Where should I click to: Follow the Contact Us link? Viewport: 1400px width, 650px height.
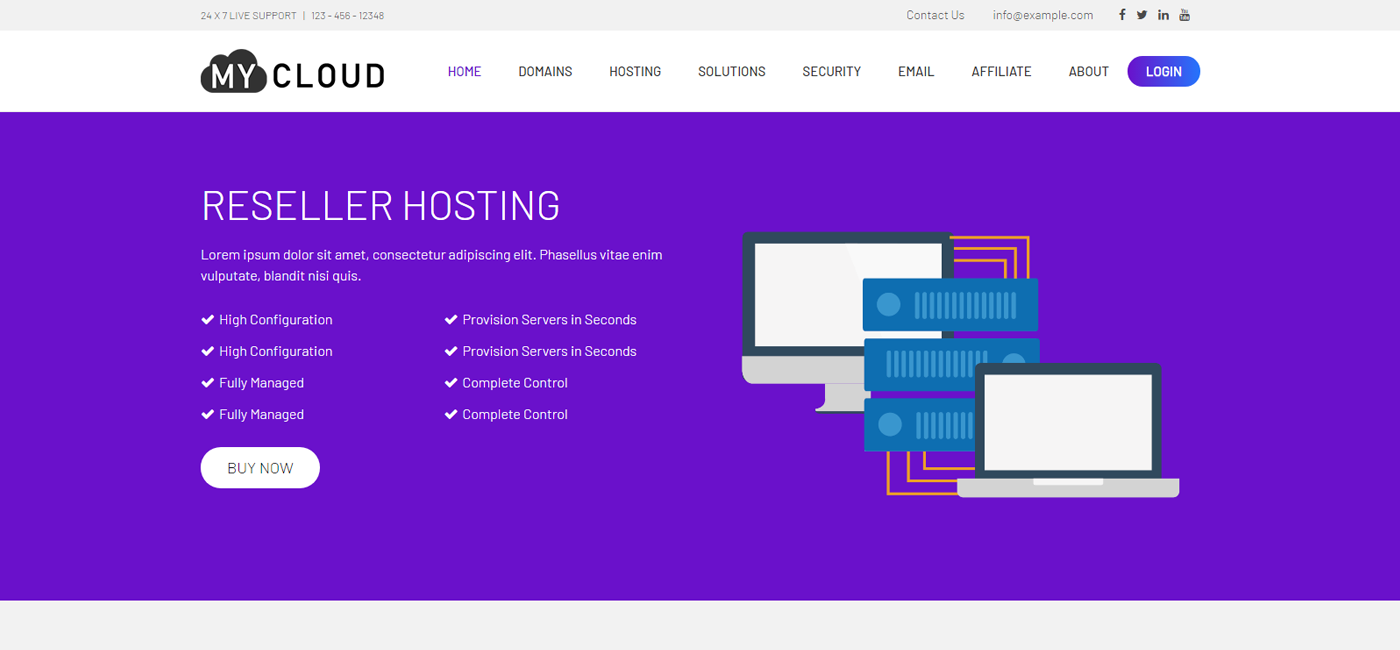click(935, 15)
